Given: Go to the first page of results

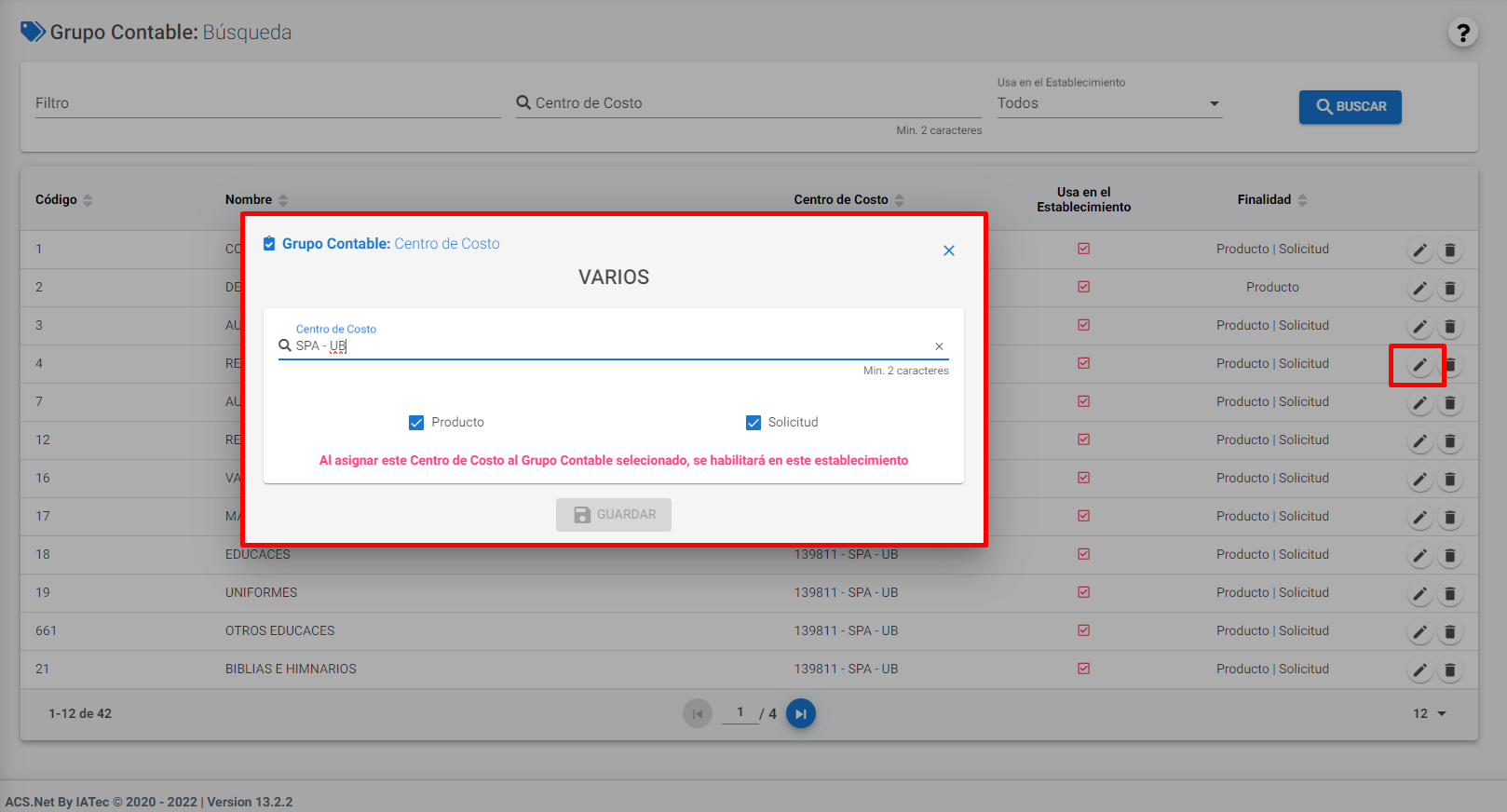Looking at the screenshot, I should [698, 714].
